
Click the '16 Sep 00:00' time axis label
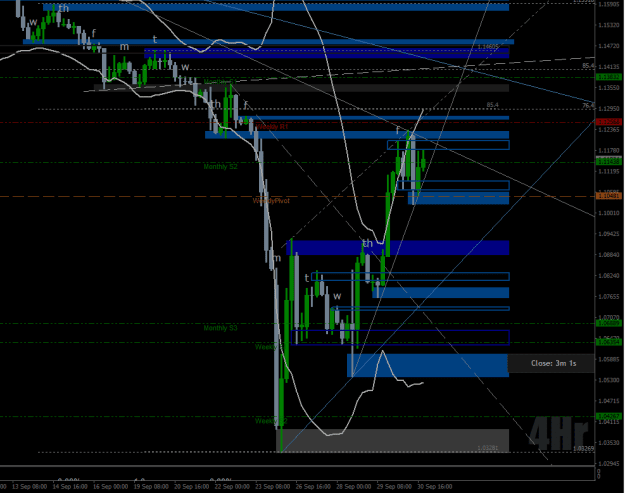[110, 487]
